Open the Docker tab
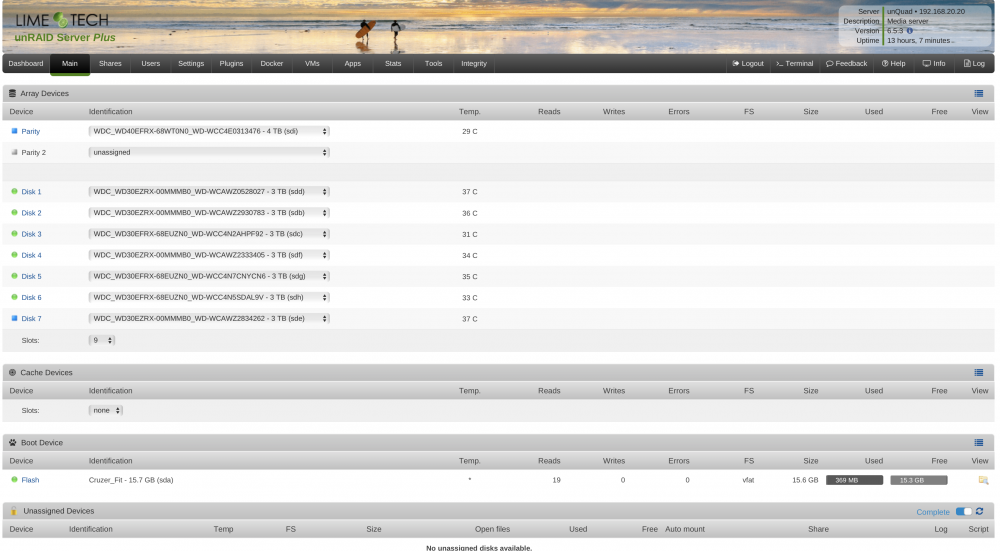1000x551 pixels. point(272,64)
